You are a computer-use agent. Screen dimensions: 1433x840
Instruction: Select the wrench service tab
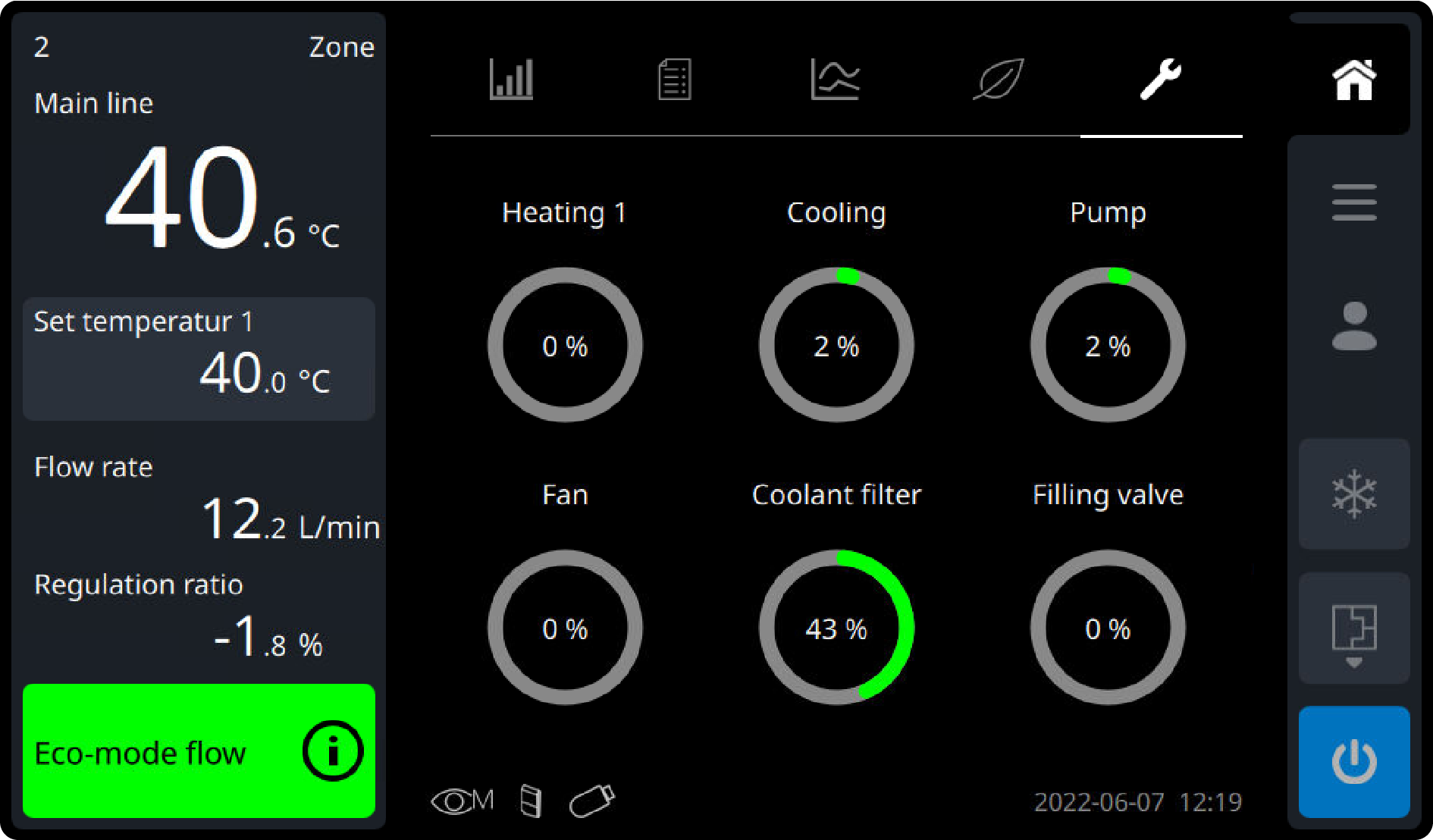click(x=1161, y=80)
